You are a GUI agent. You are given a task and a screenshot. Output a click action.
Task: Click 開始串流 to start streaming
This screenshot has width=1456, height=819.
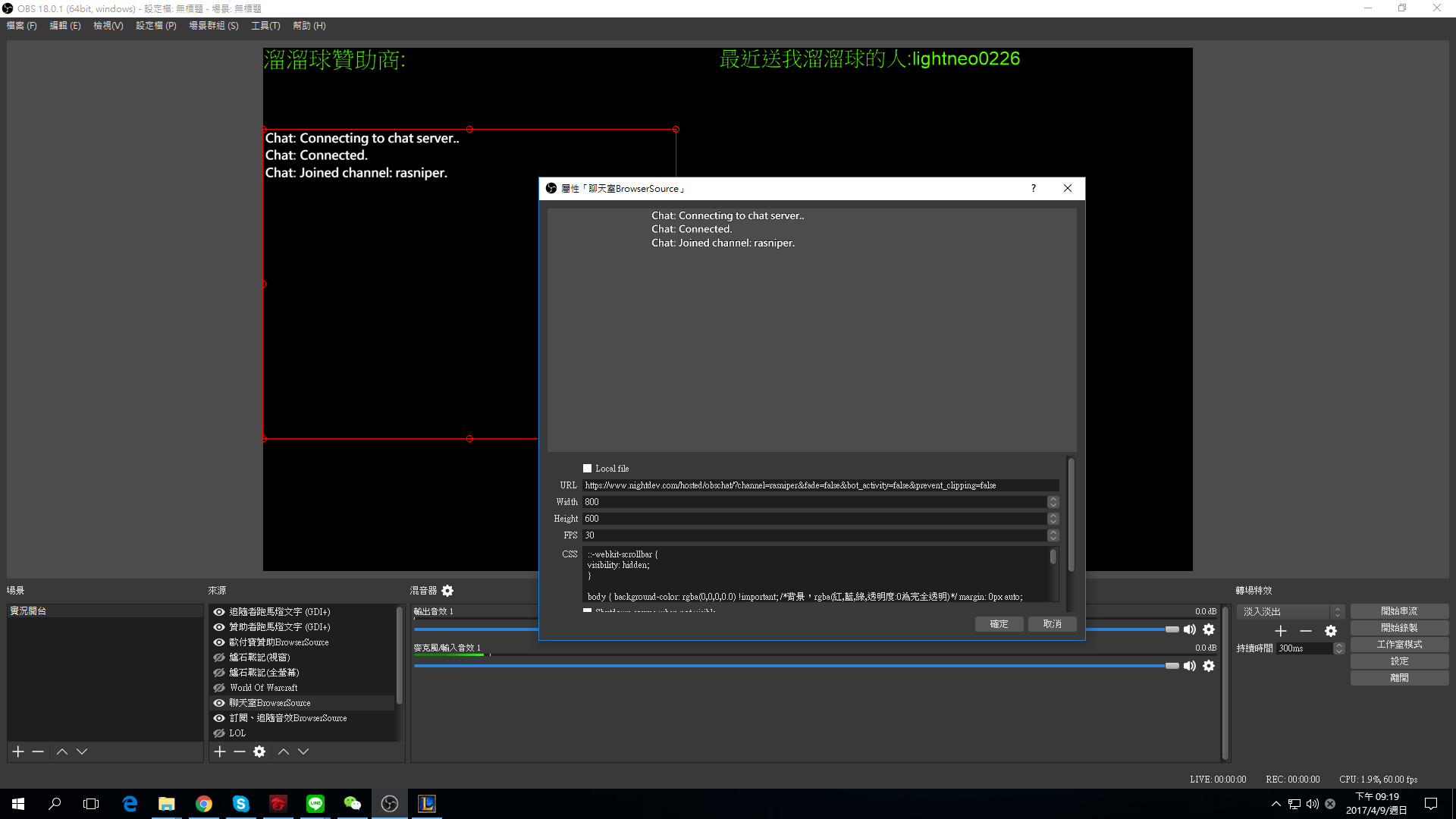[x=1399, y=611]
